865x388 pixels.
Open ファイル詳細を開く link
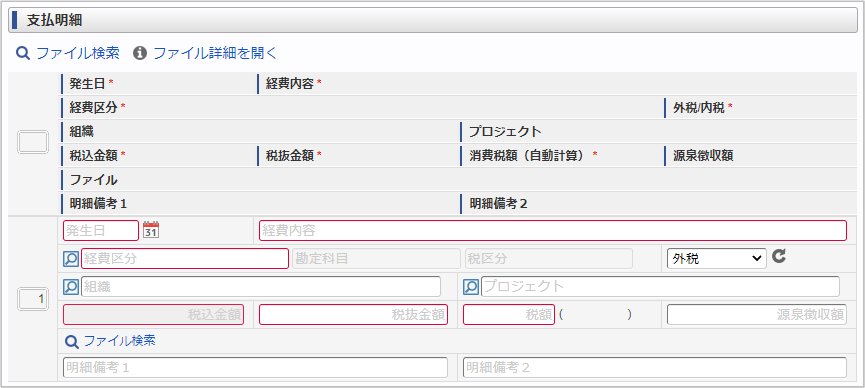pyautogui.click(x=214, y=53)
